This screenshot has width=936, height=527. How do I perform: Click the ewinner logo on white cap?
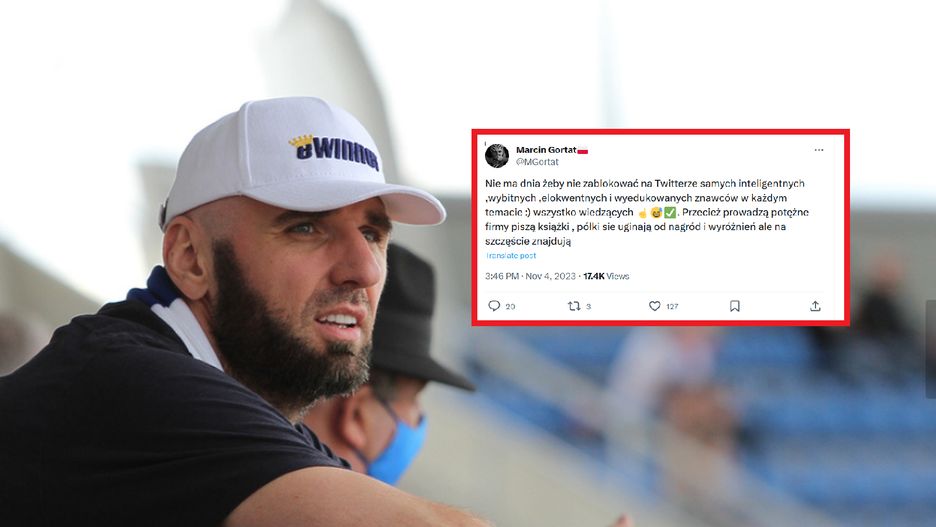click(335, 154)
